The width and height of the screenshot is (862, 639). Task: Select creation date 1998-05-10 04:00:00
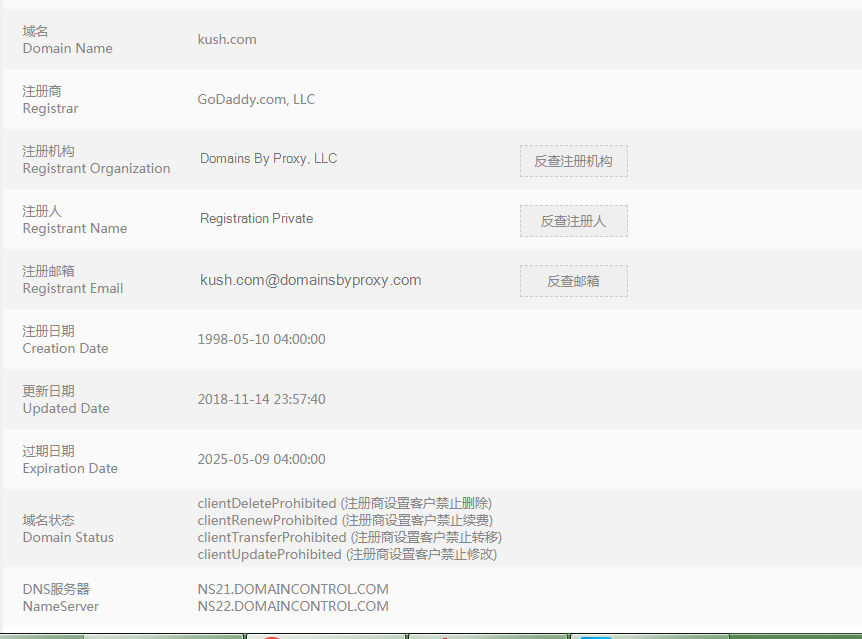(x=262, y=339)
